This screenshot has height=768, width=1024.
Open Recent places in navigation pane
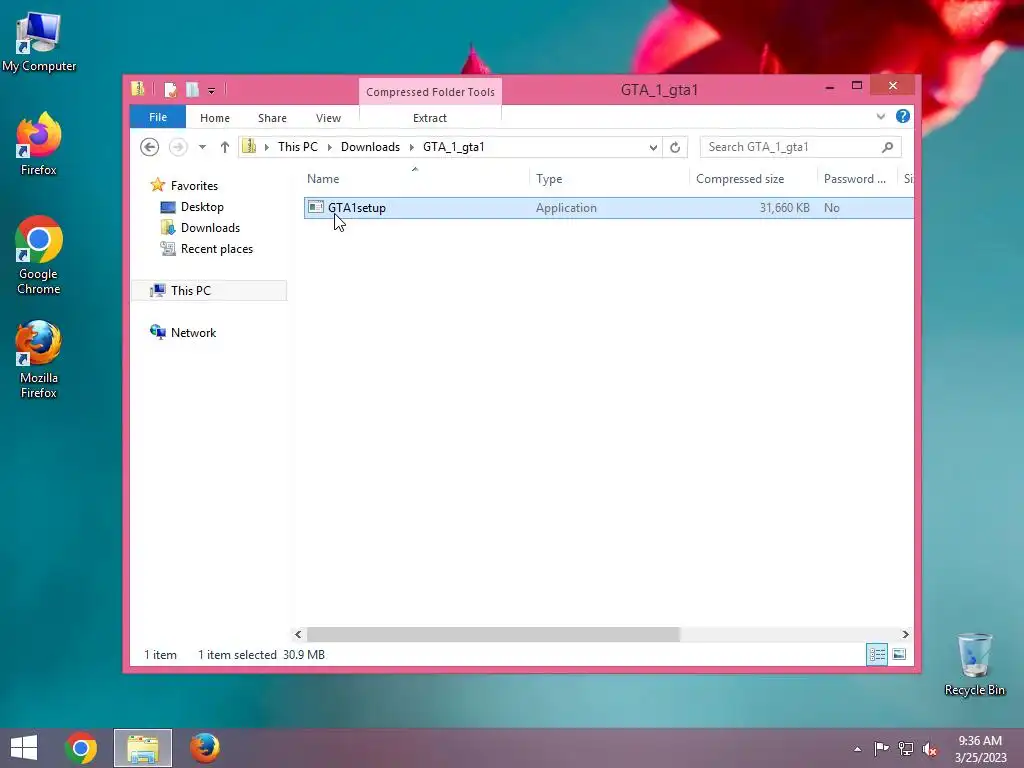(217, 249)
